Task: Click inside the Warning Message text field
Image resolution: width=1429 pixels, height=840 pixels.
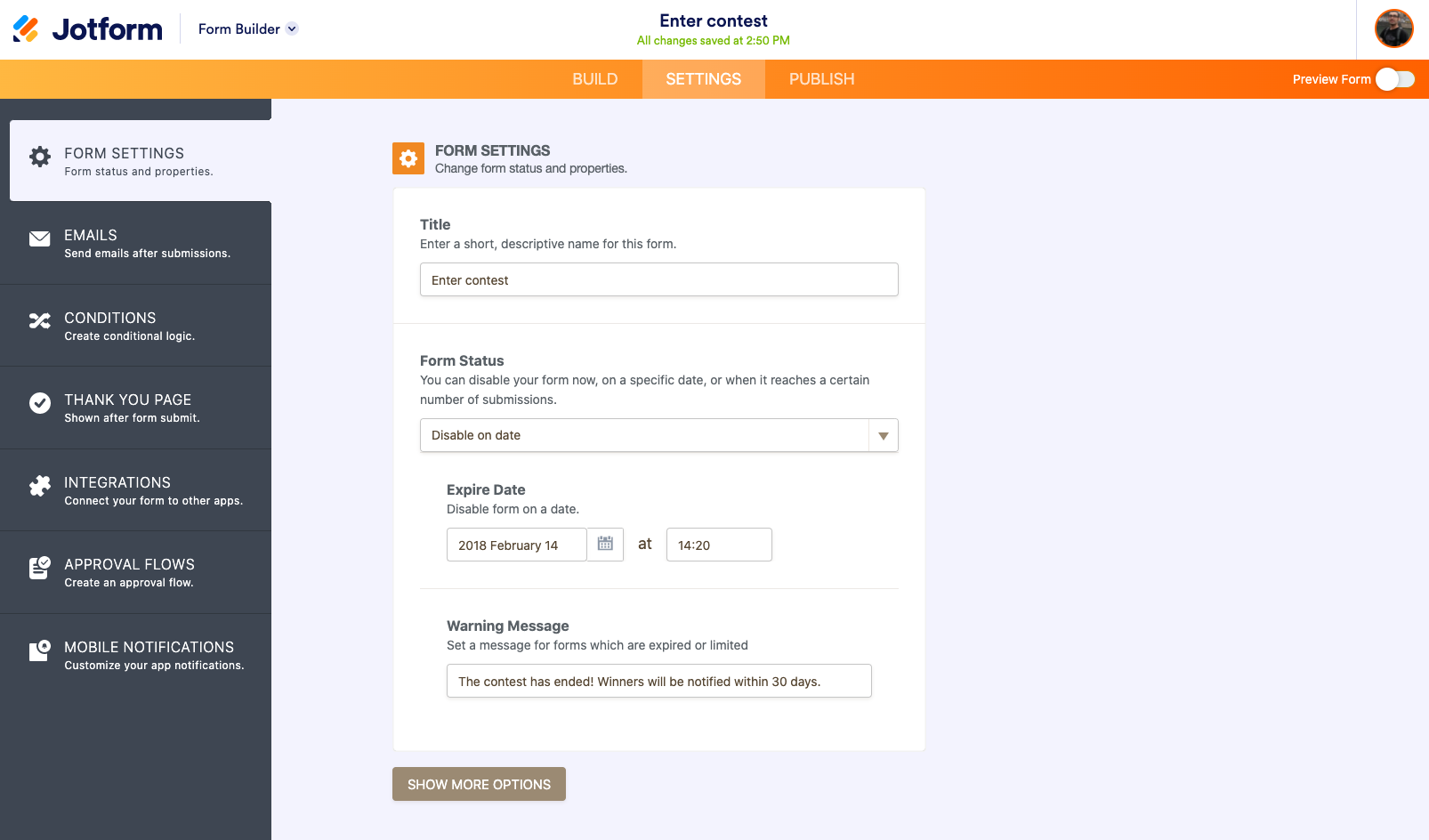Action: [658, 681]
